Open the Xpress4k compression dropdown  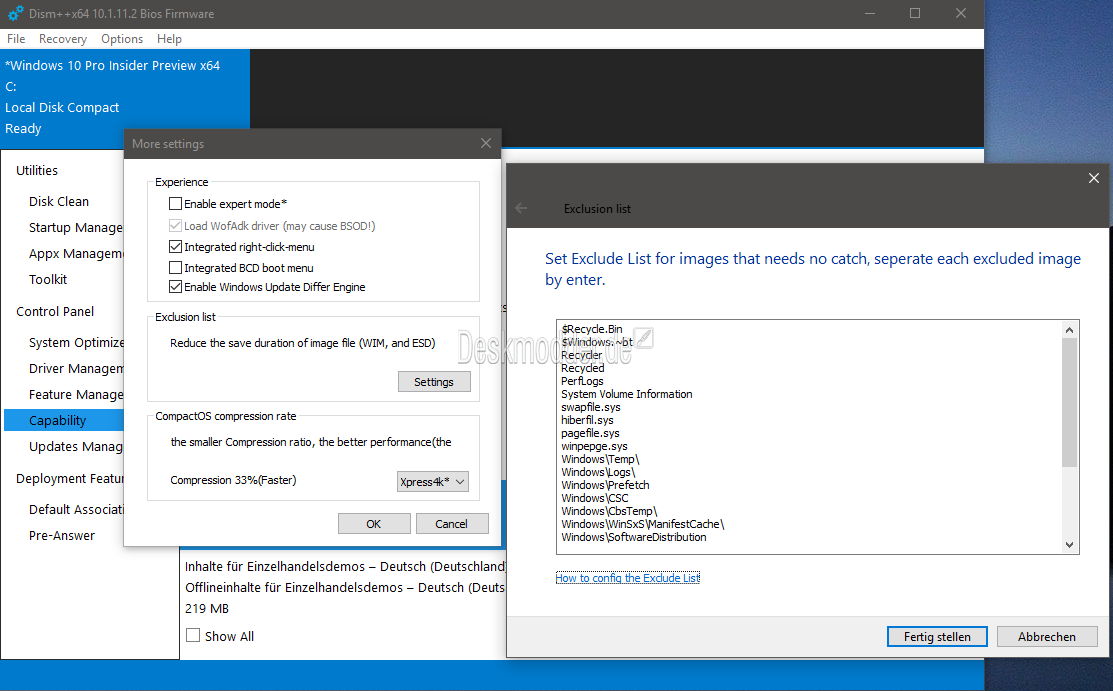(432, 481)
